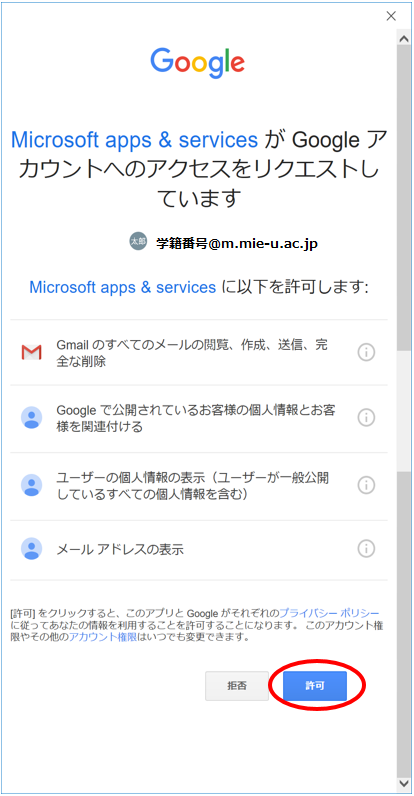Viewport: 414px width, 796px height.
Task: Open info icon for Google public info association
Action: [366, 418]
